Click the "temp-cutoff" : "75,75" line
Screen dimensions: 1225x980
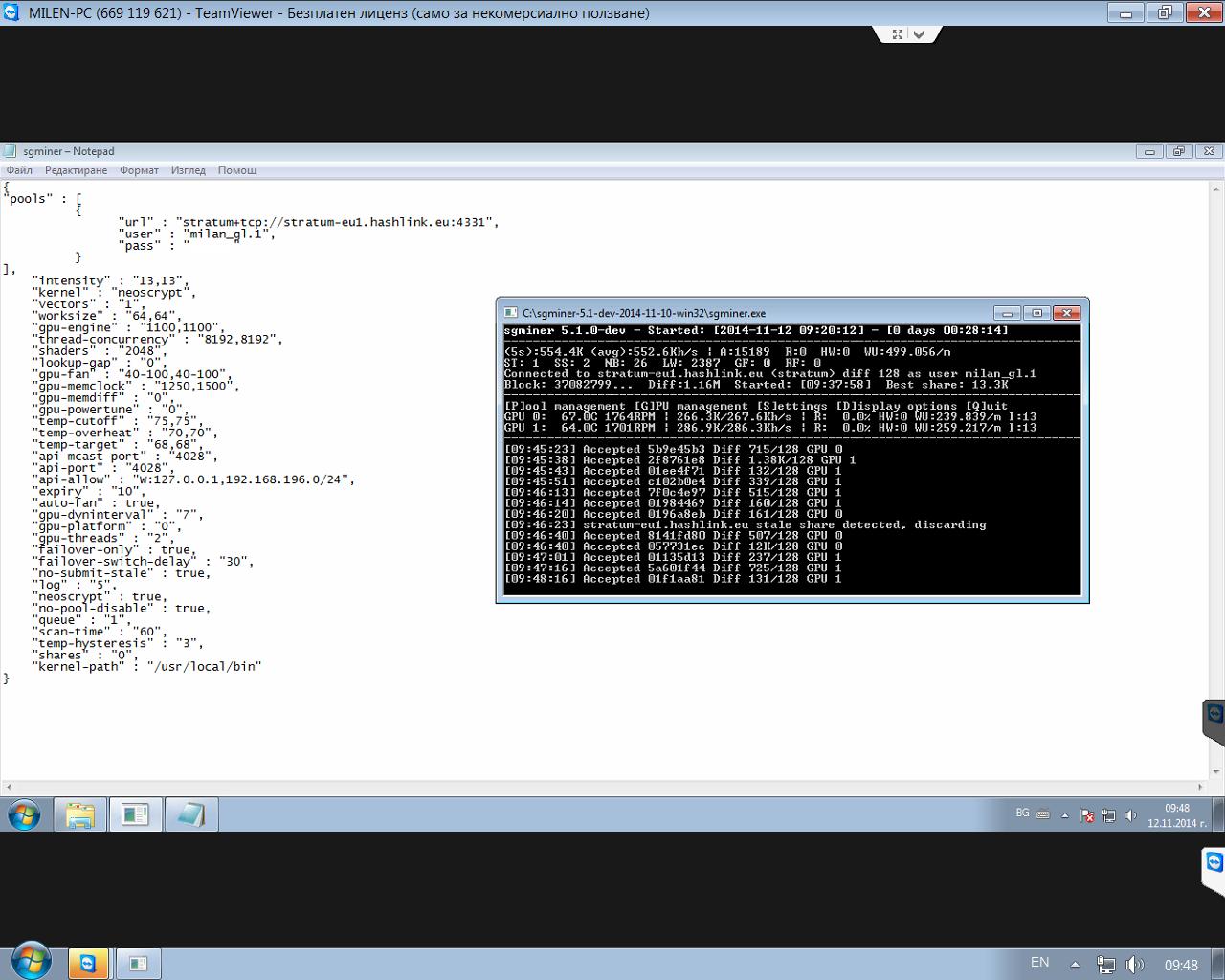tap(117, 421)
